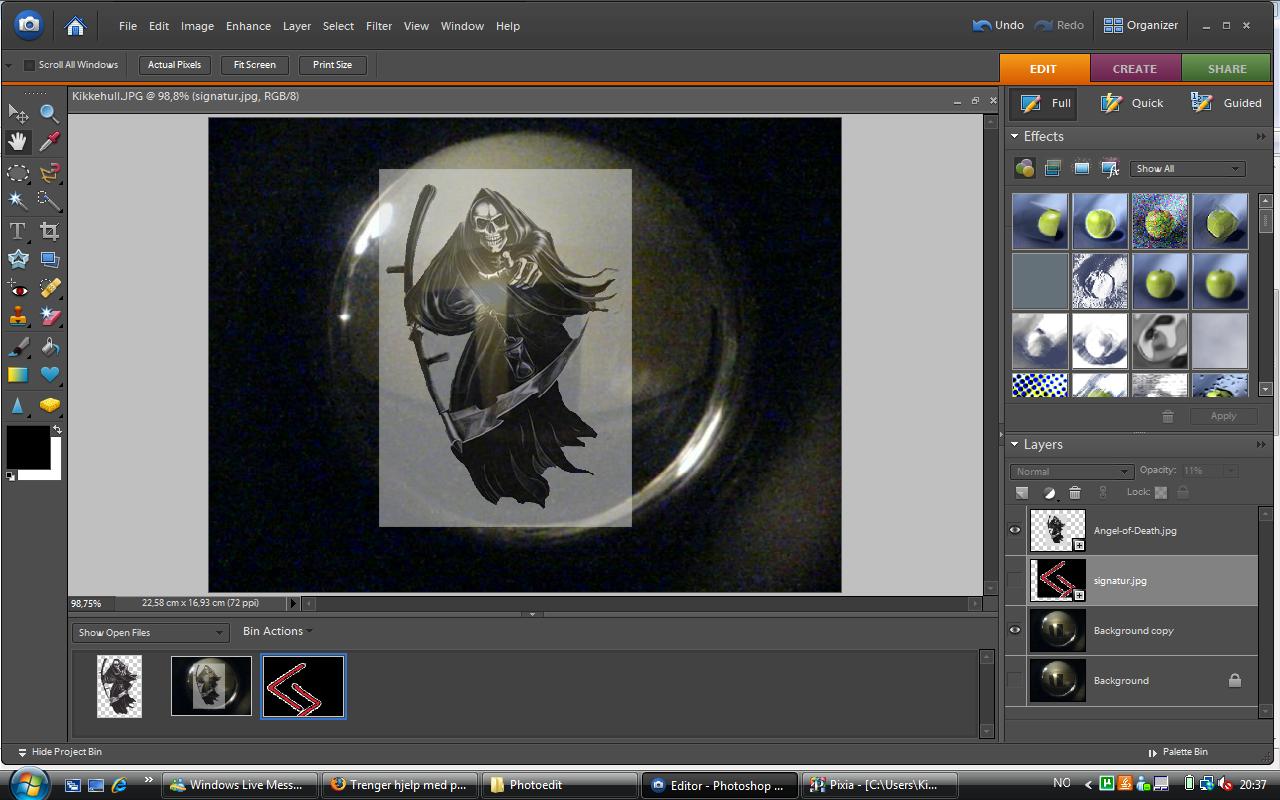This screenshot has height=800, width=1280.
Task: Select the Straighten tool
Action: (49, 259)
